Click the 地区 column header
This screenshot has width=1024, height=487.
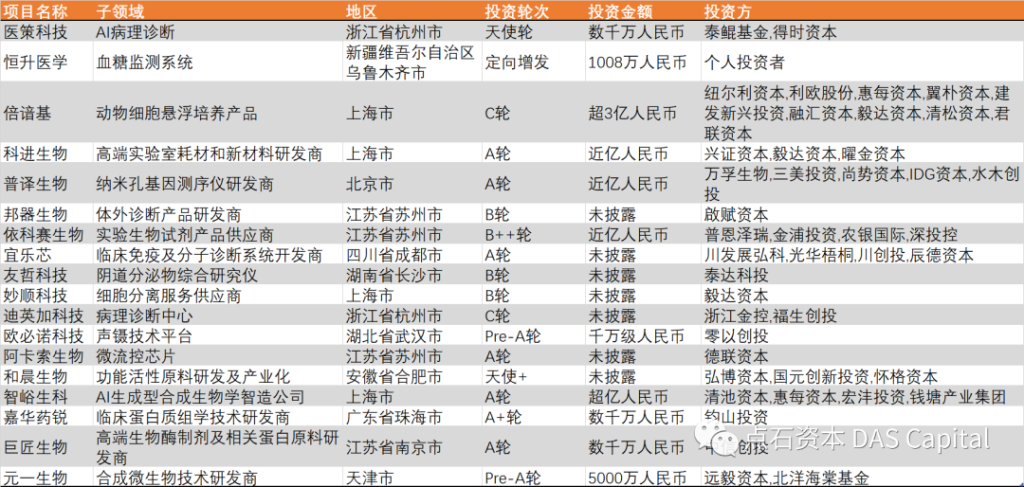pos(413,10)
